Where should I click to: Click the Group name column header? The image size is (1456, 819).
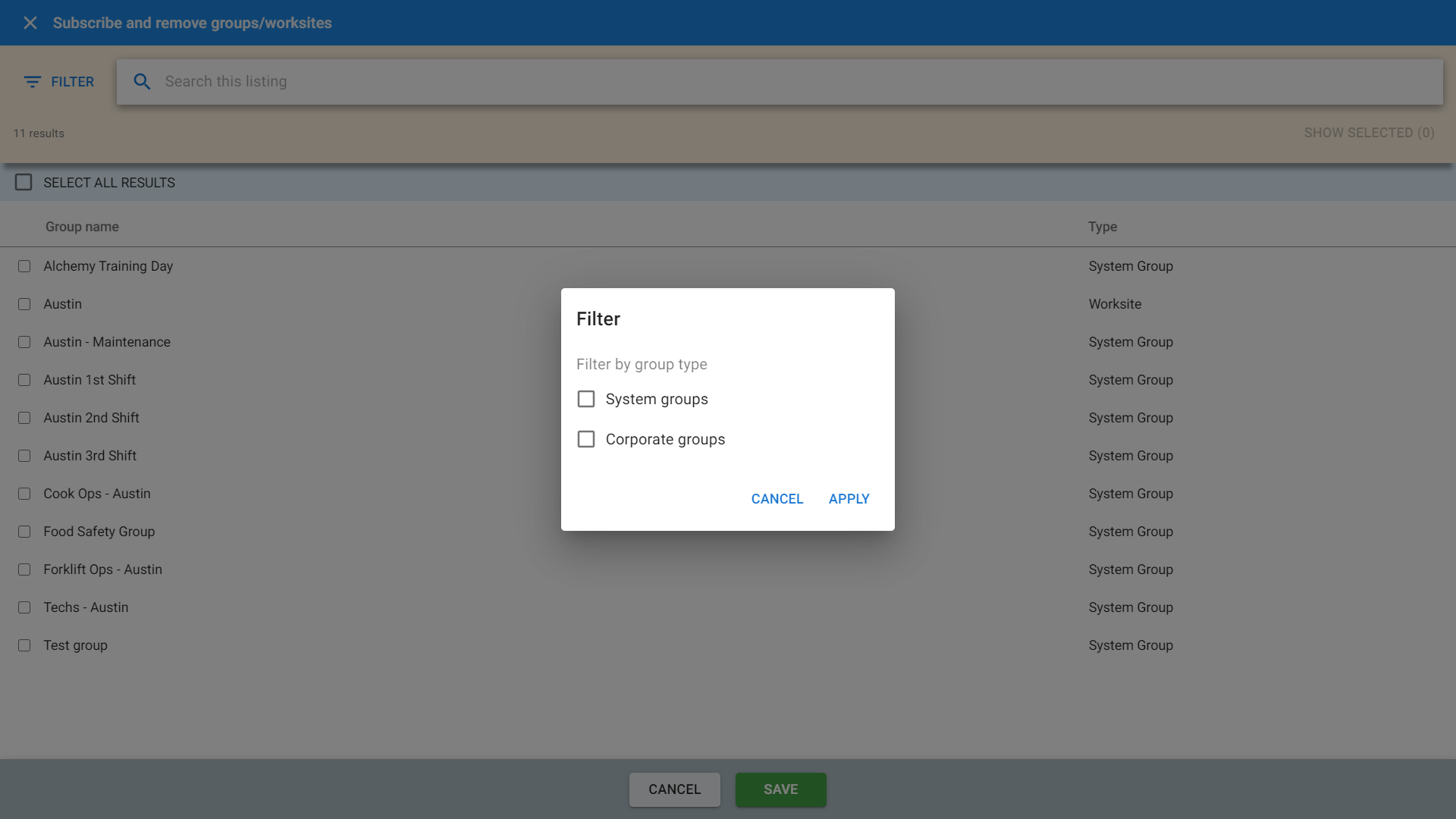[82, 227]
